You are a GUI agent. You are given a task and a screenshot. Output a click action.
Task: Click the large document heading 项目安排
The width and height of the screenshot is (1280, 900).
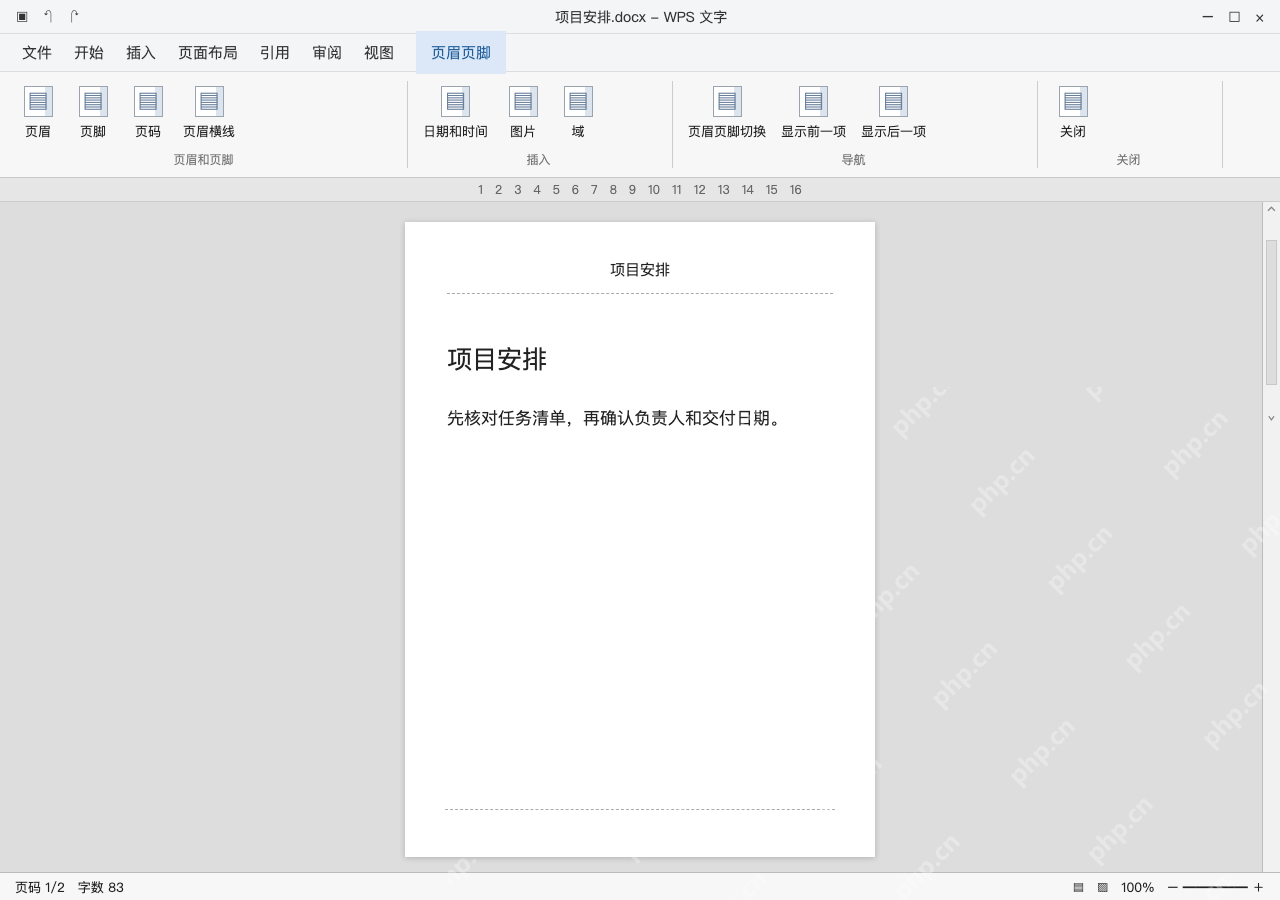[x=497, y=359]
